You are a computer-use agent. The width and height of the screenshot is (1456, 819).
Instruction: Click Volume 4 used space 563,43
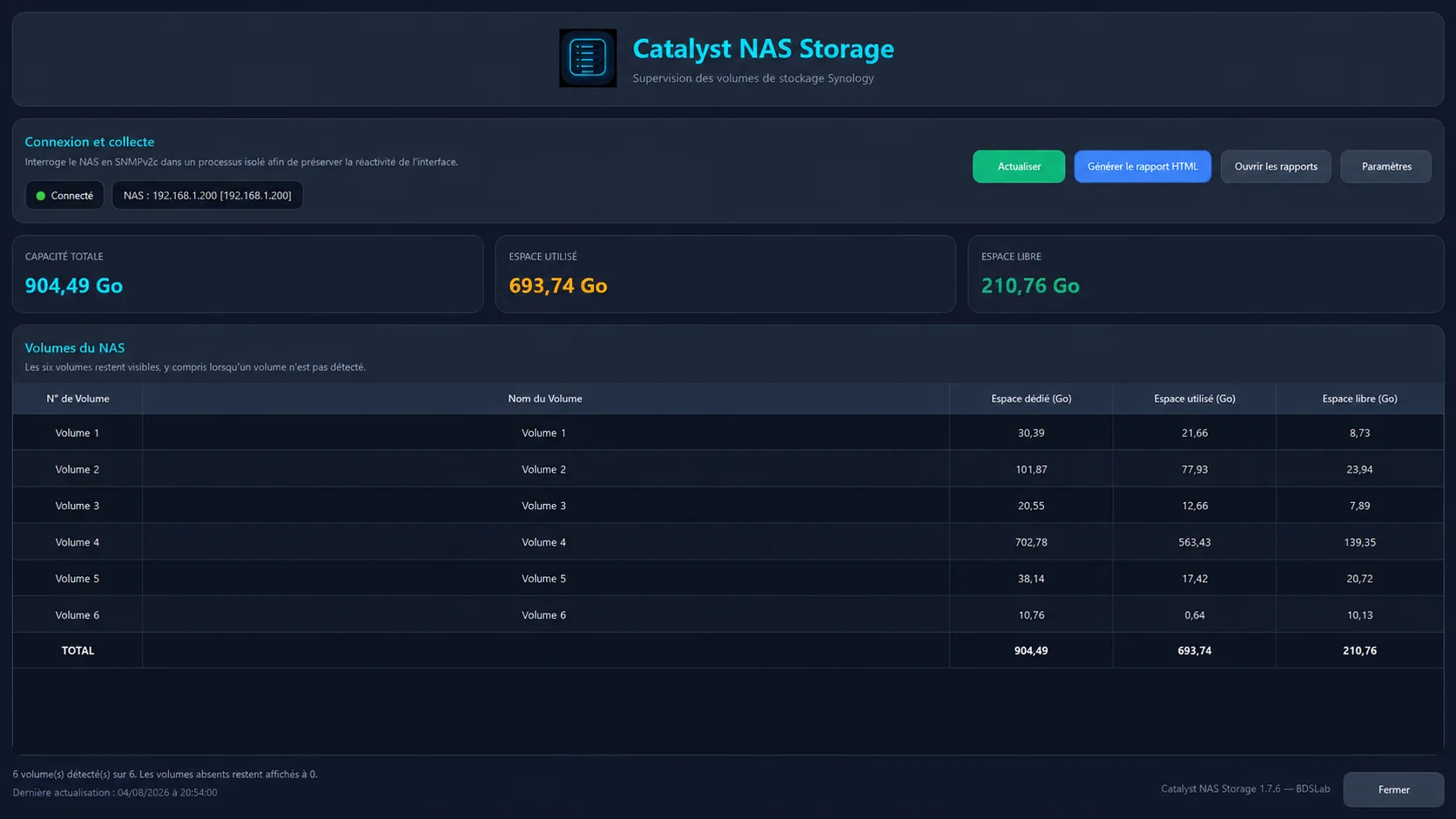(x=1195, y=542)
